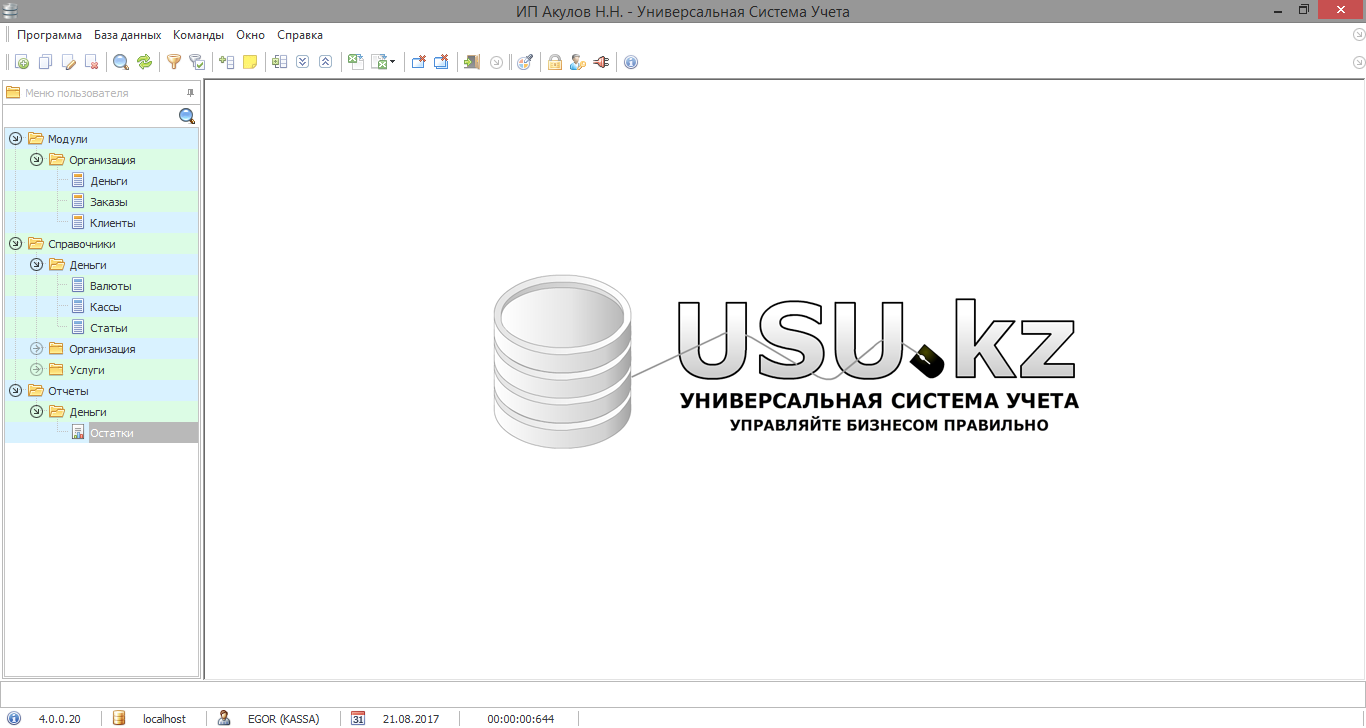Click the double-chevron up Collapse all icon
Screen dimensions: 1366x728
(325, 62)
